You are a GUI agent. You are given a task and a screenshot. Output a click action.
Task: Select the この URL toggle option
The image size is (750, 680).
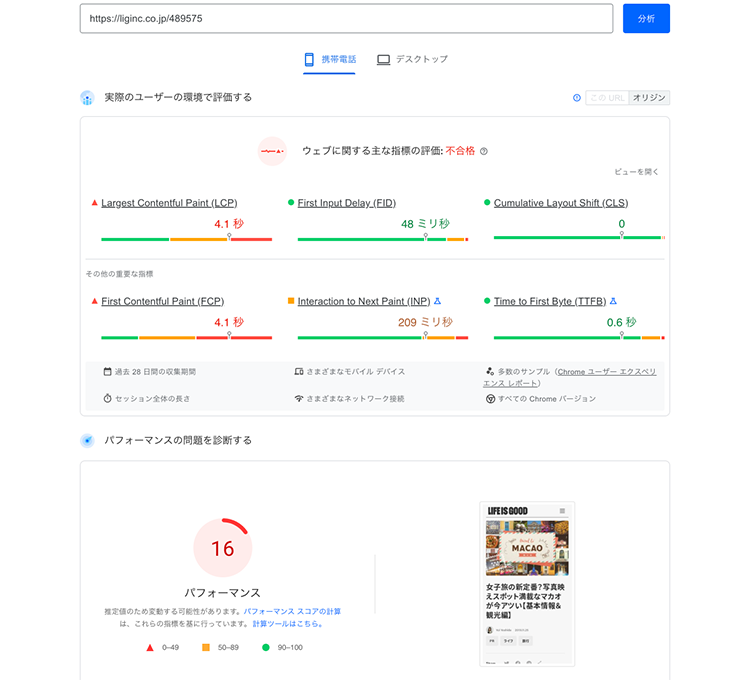(607, 98)
